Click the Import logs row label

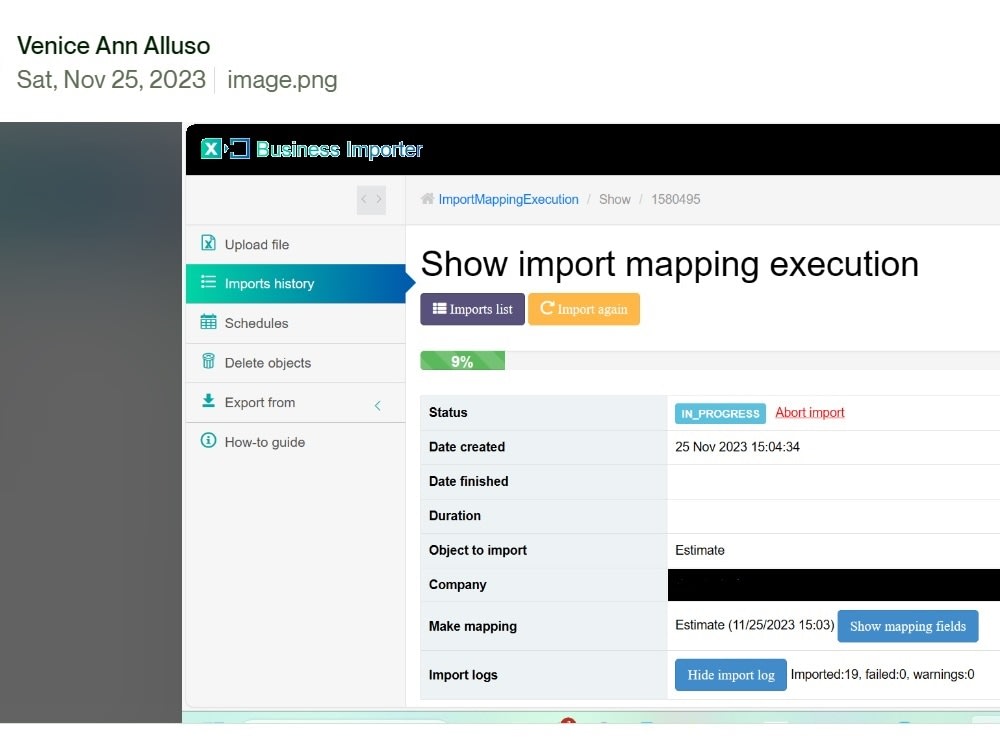point(463,675)
